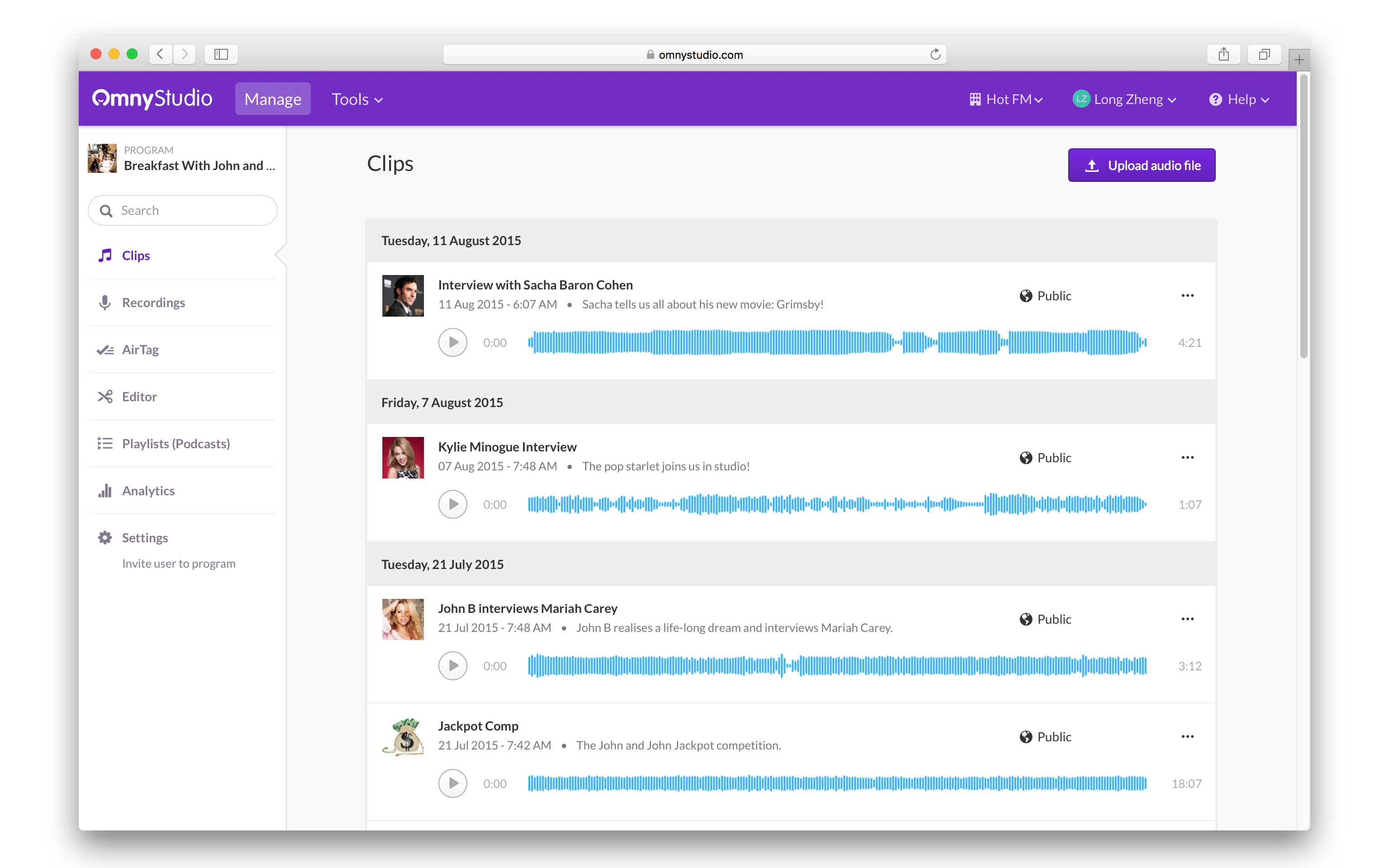Screen dimensions: 1389x868
Task: Click the OmnyStudio logo
Action: click(x=152, y=99)
